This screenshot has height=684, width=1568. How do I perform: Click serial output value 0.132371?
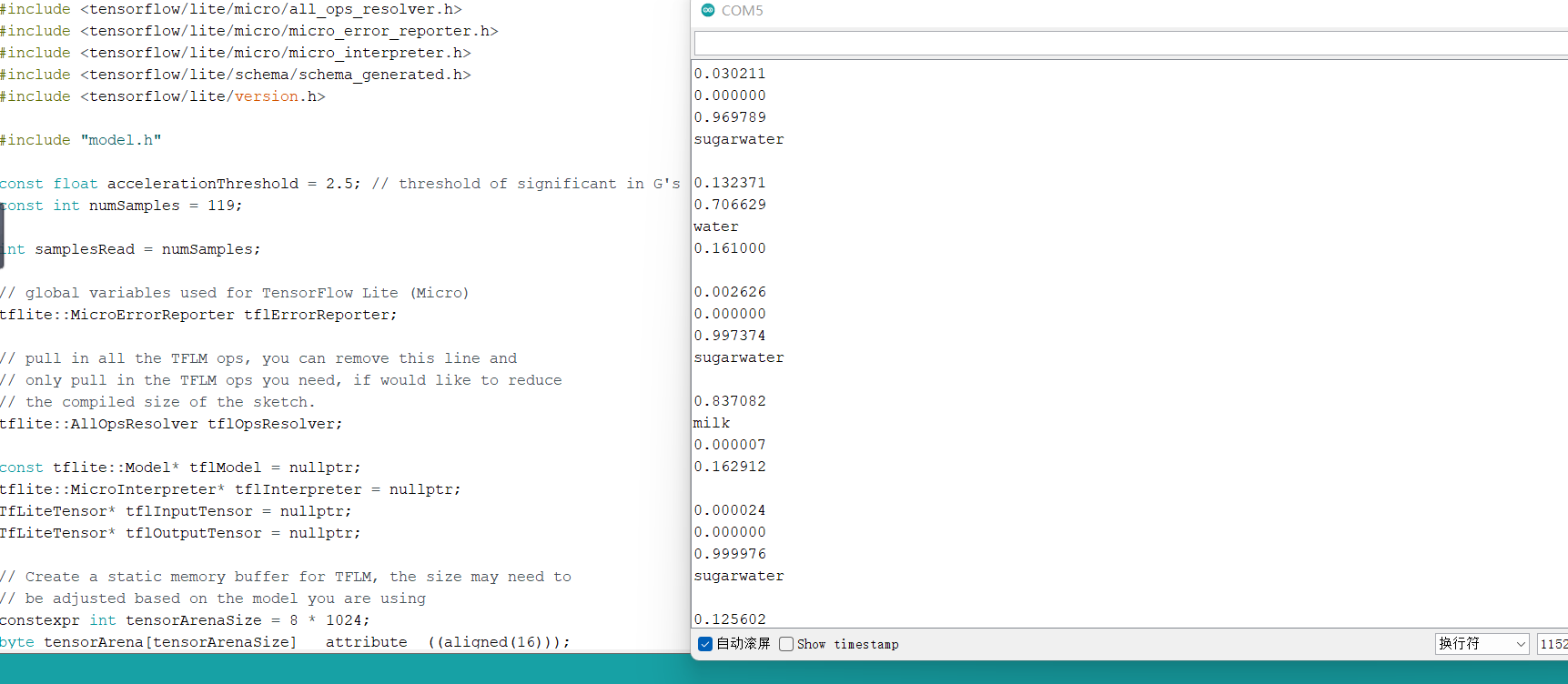(730, 183)
